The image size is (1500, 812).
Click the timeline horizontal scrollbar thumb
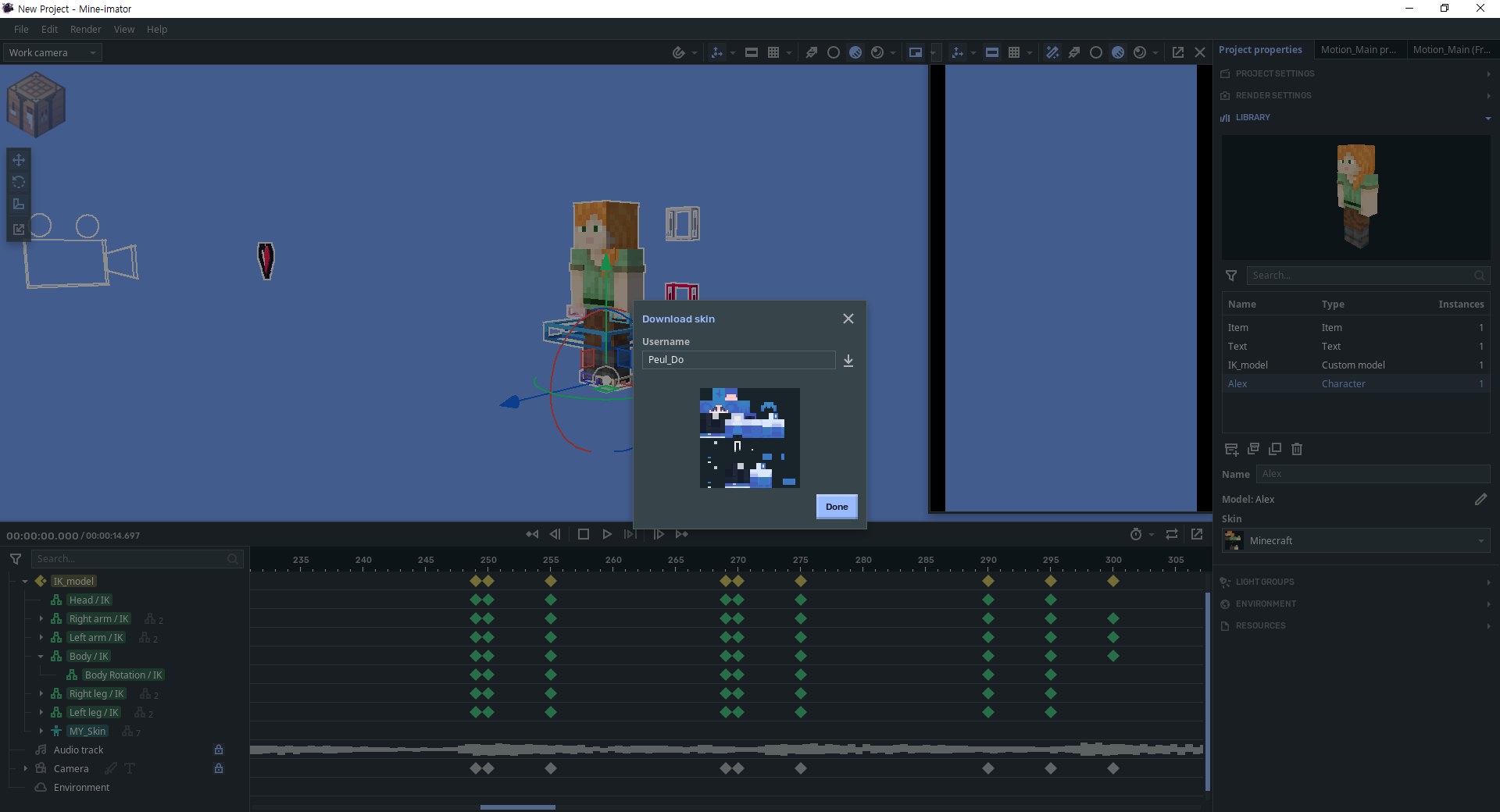pyautogui.click(x=518, y=807)
